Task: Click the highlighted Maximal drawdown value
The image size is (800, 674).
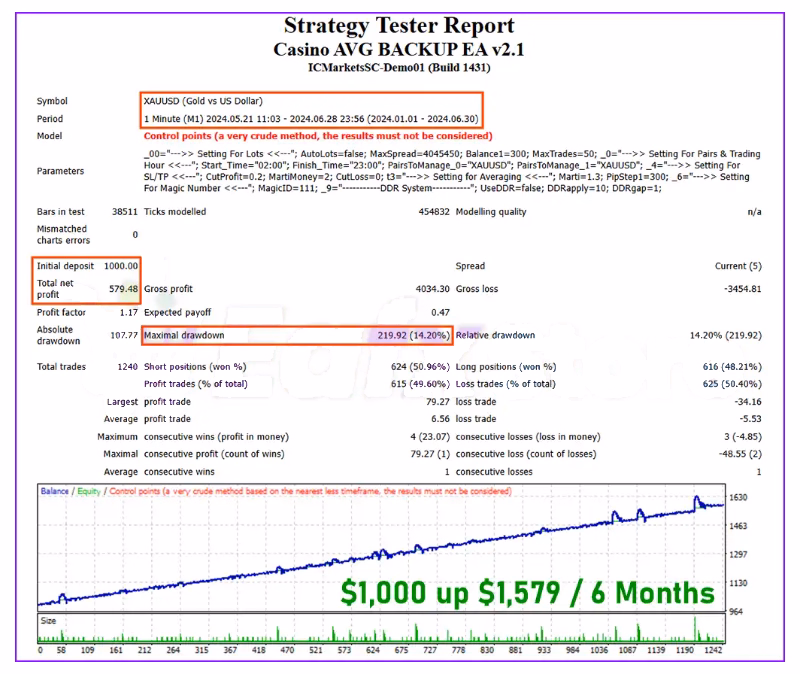Action: (x=409, y=336)
